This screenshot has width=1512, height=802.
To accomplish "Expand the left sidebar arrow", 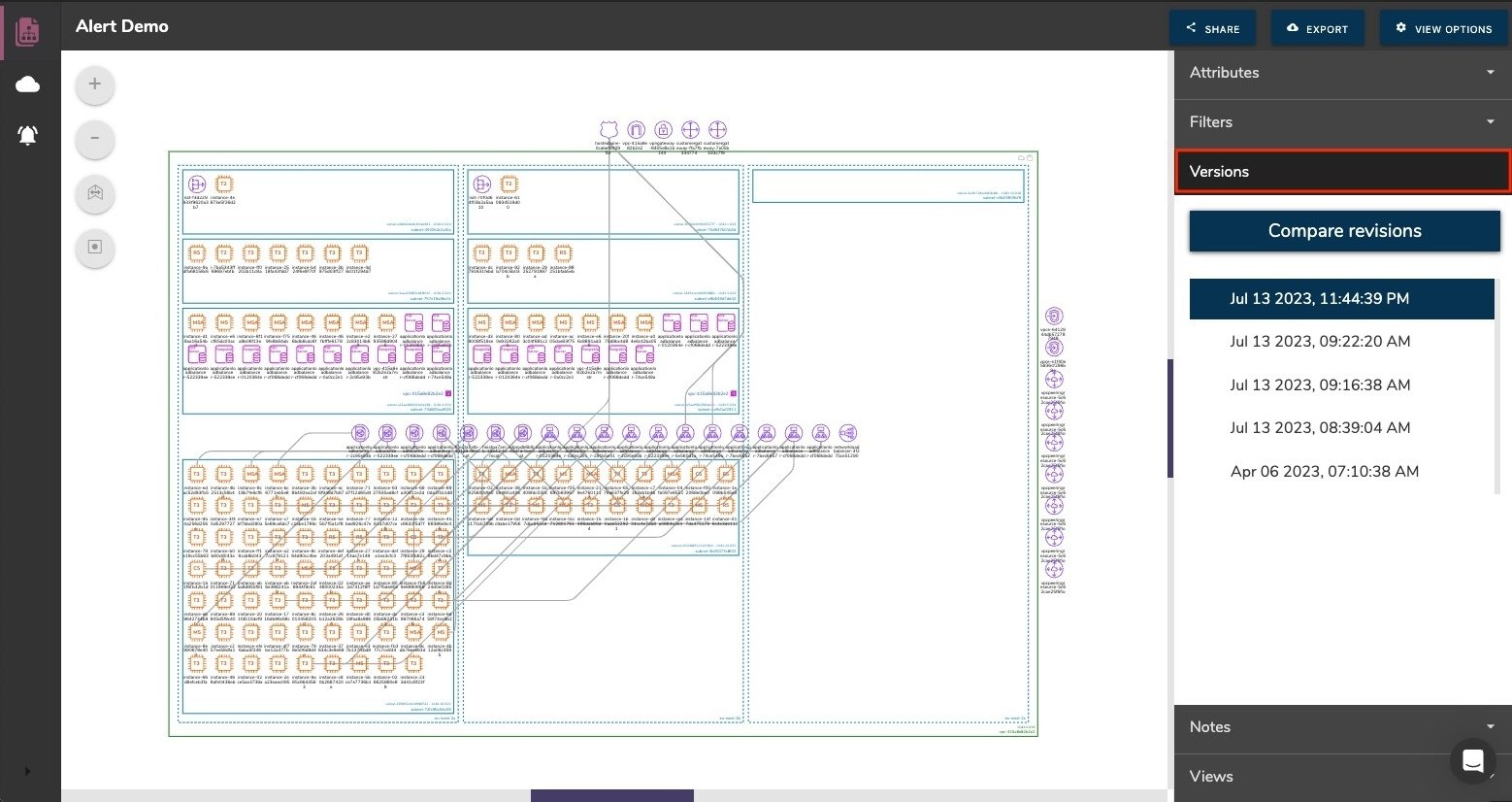I will point(27,771).
